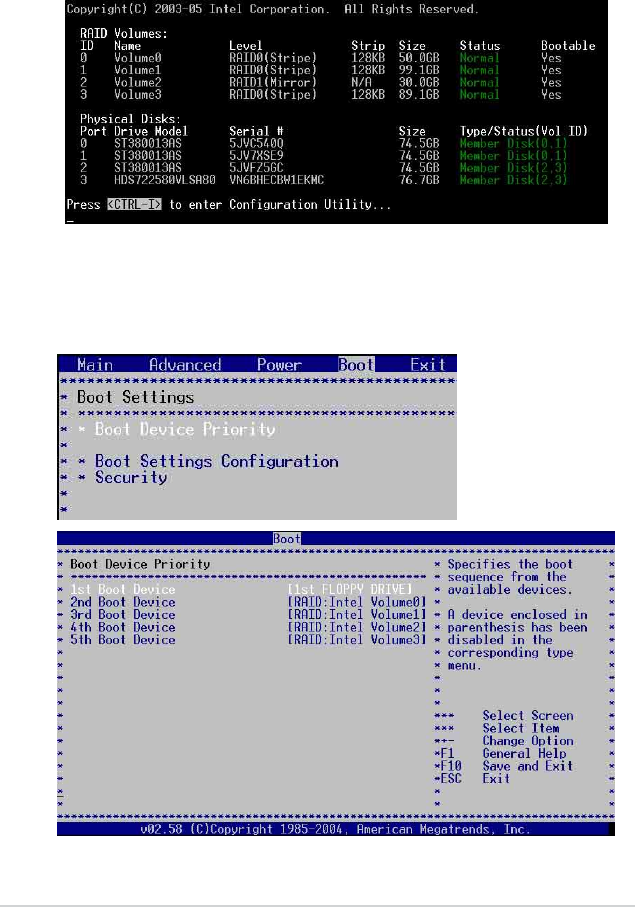
Task: Click serial number 5JVFZ5GC
Action: [256, 168]
